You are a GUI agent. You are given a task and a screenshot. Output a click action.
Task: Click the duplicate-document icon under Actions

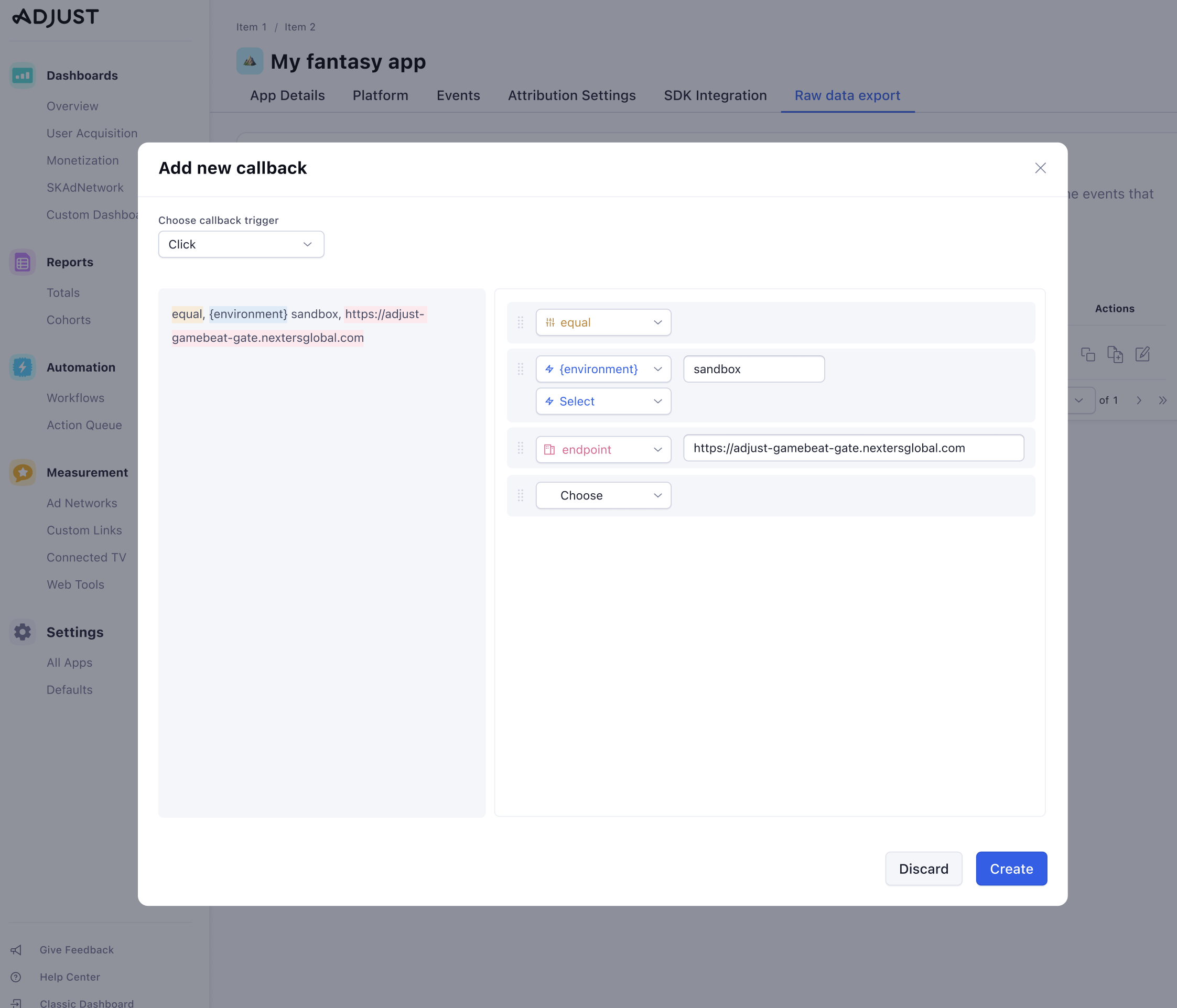tap(1116, 354)
